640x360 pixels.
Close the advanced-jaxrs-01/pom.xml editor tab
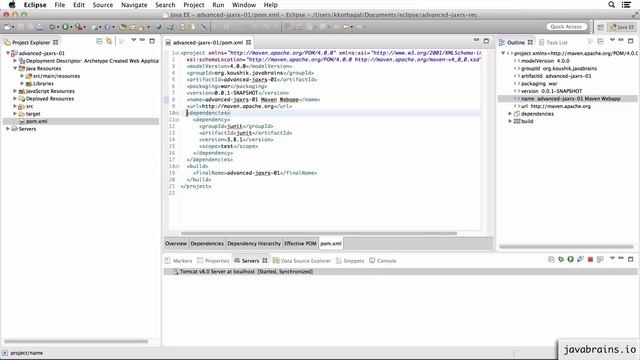(249, 42)
